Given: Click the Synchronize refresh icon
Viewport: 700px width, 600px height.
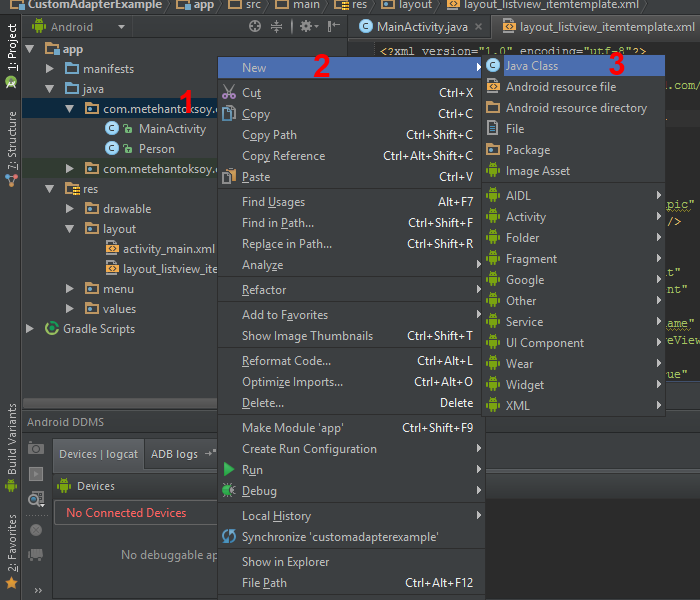Looking at the screenshot, I should point(229,536).
